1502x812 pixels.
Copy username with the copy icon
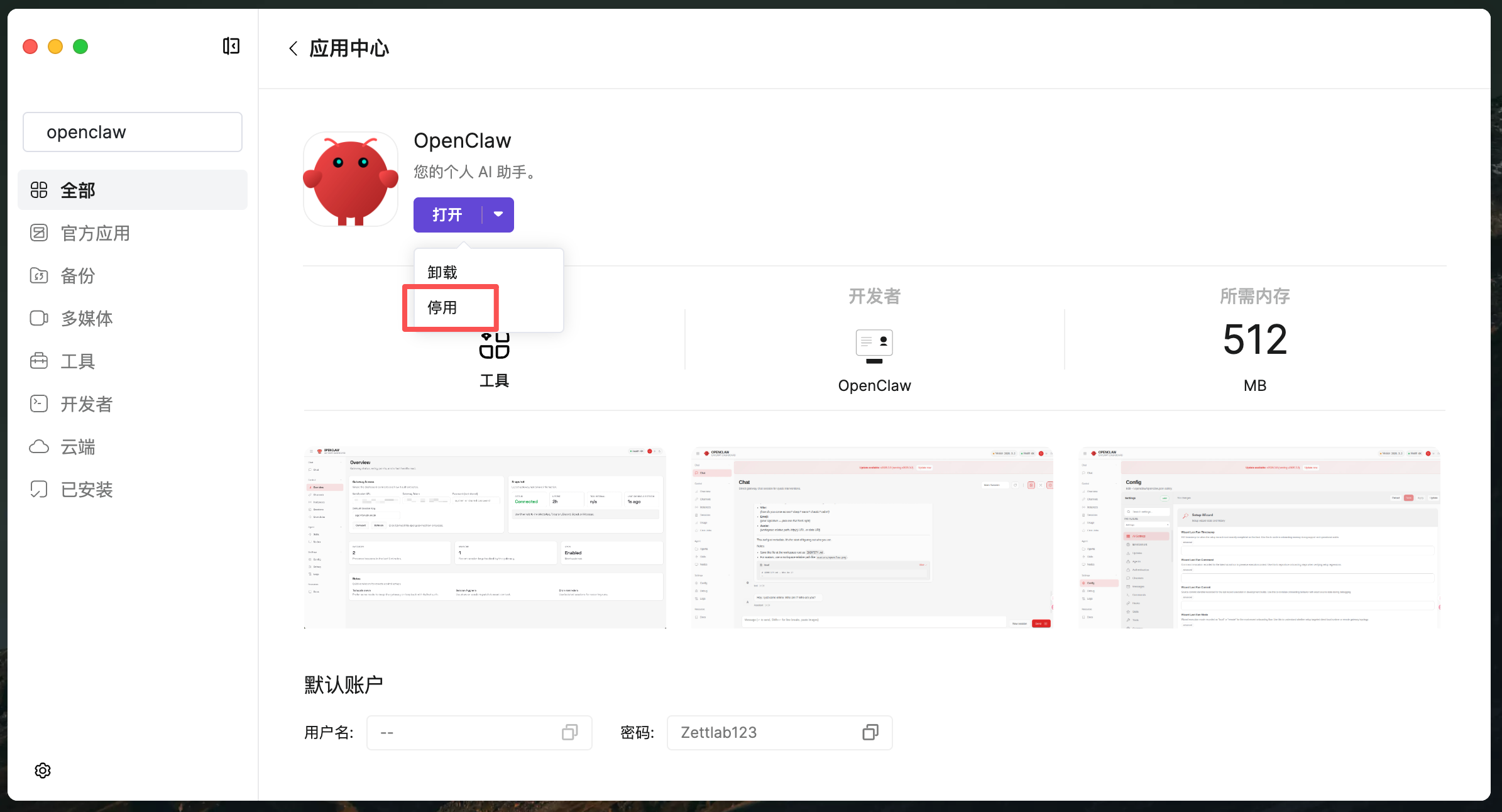[x=569, y=732]
